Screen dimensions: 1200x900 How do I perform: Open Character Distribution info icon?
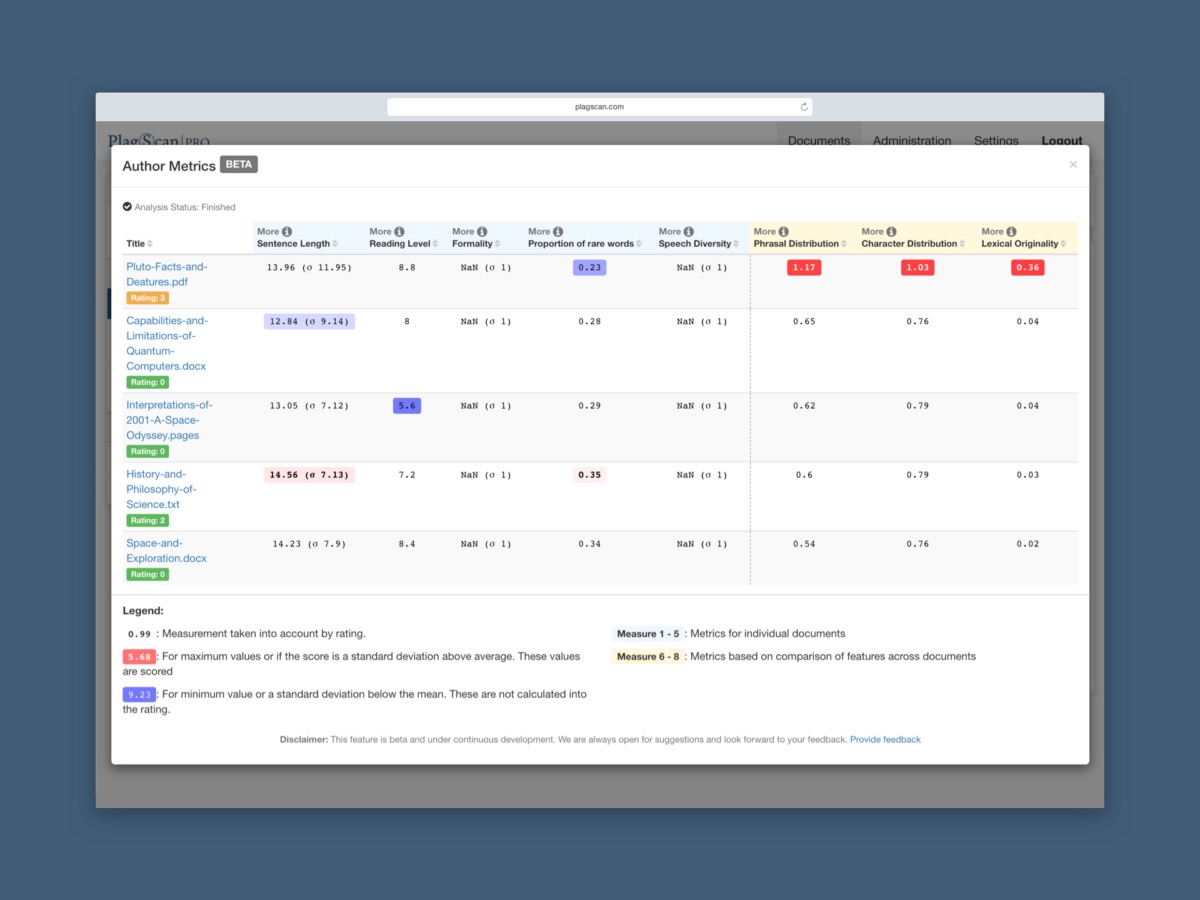[892, 232]
